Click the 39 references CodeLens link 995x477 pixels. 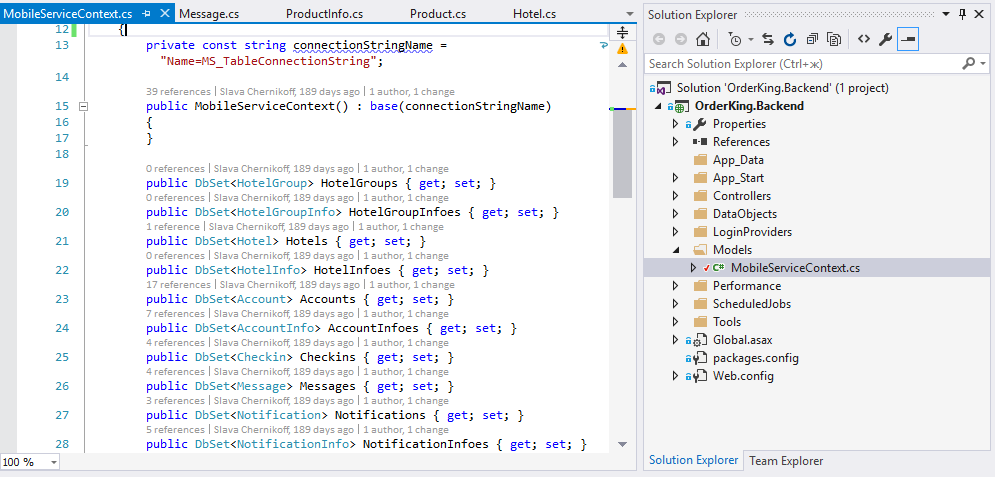[x=175, y=91]
